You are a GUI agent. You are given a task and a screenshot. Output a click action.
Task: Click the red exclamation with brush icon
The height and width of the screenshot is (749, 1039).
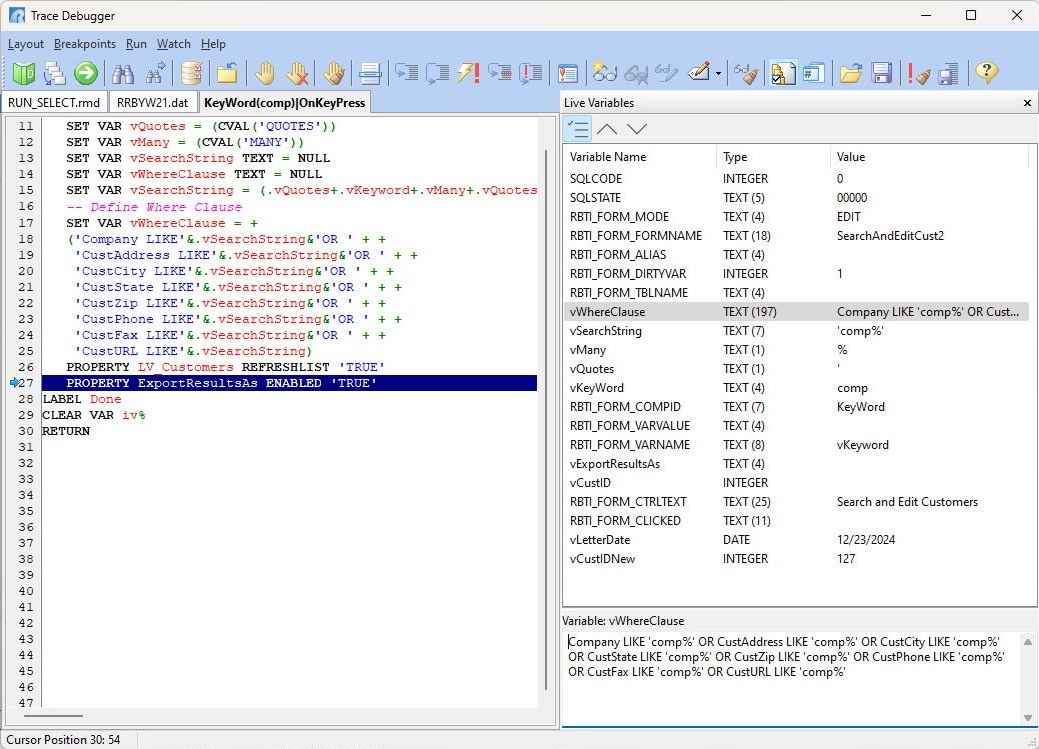tap(918, 73)
